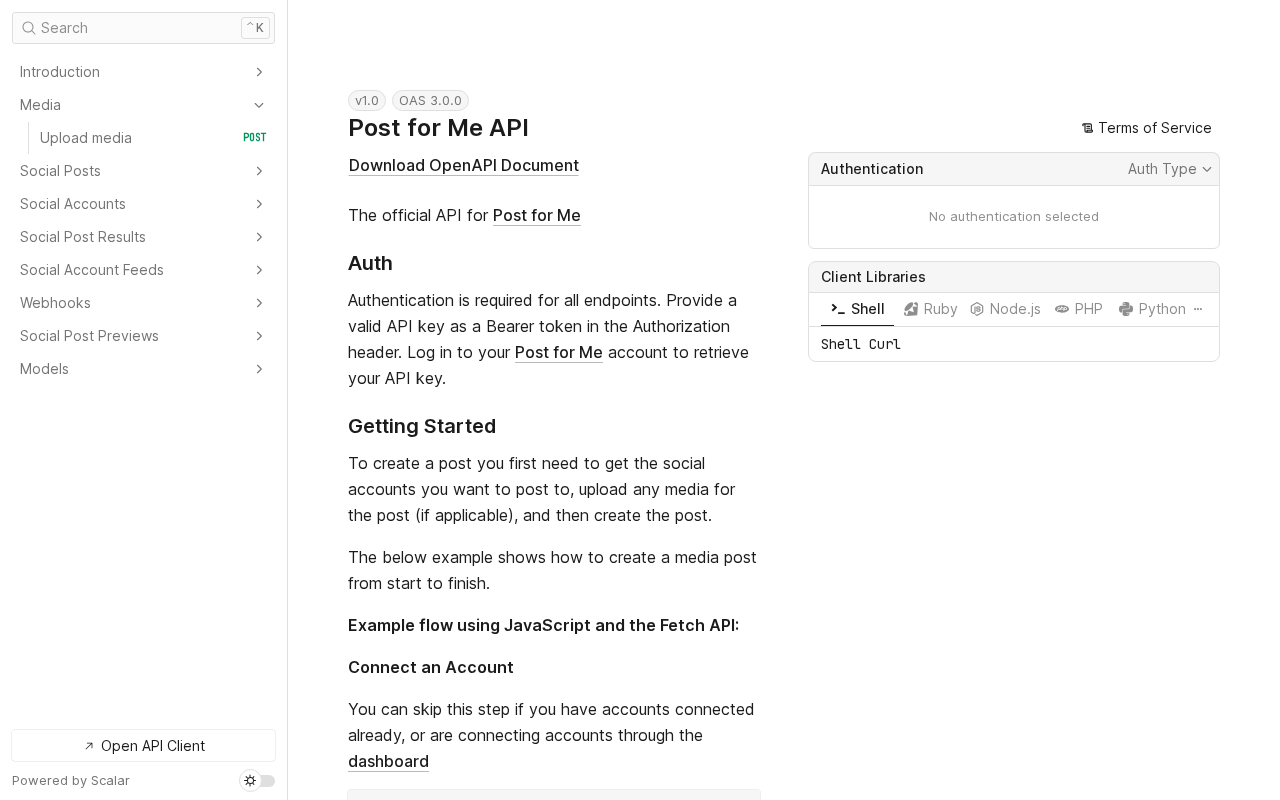Click the search magnifier icon

(x=28, y=28)
